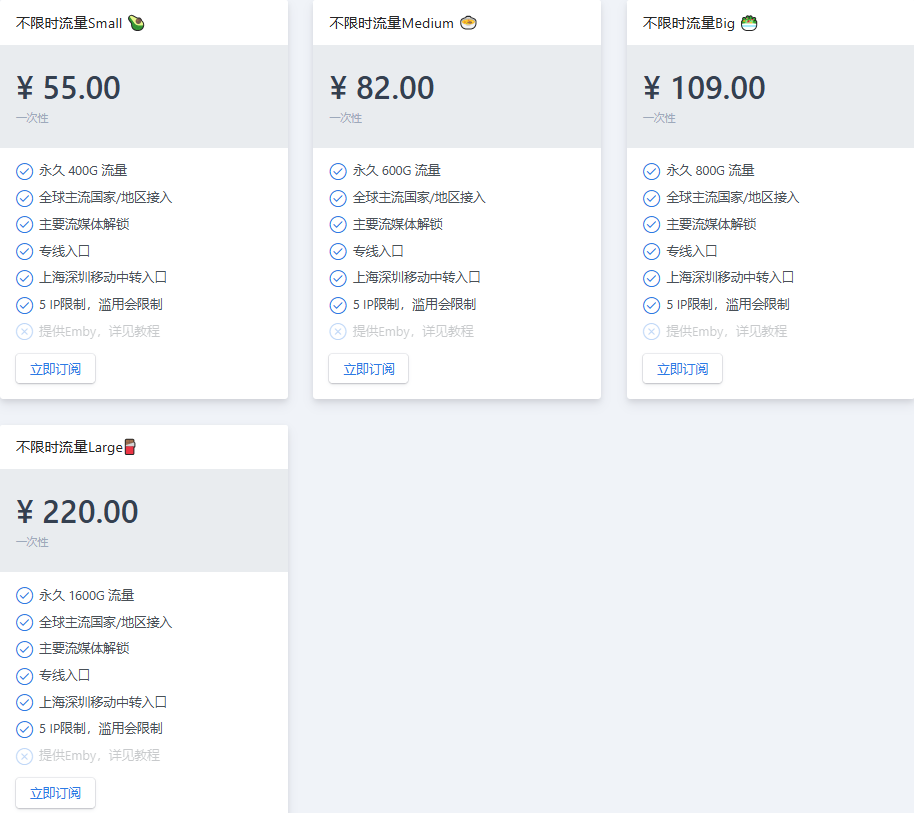Click the ¥ 220.00 price in Large plan

(77, 512)
